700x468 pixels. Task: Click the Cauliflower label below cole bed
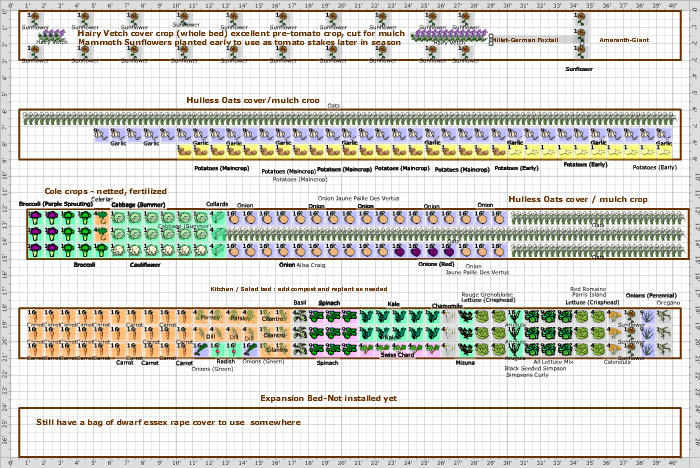145,265
